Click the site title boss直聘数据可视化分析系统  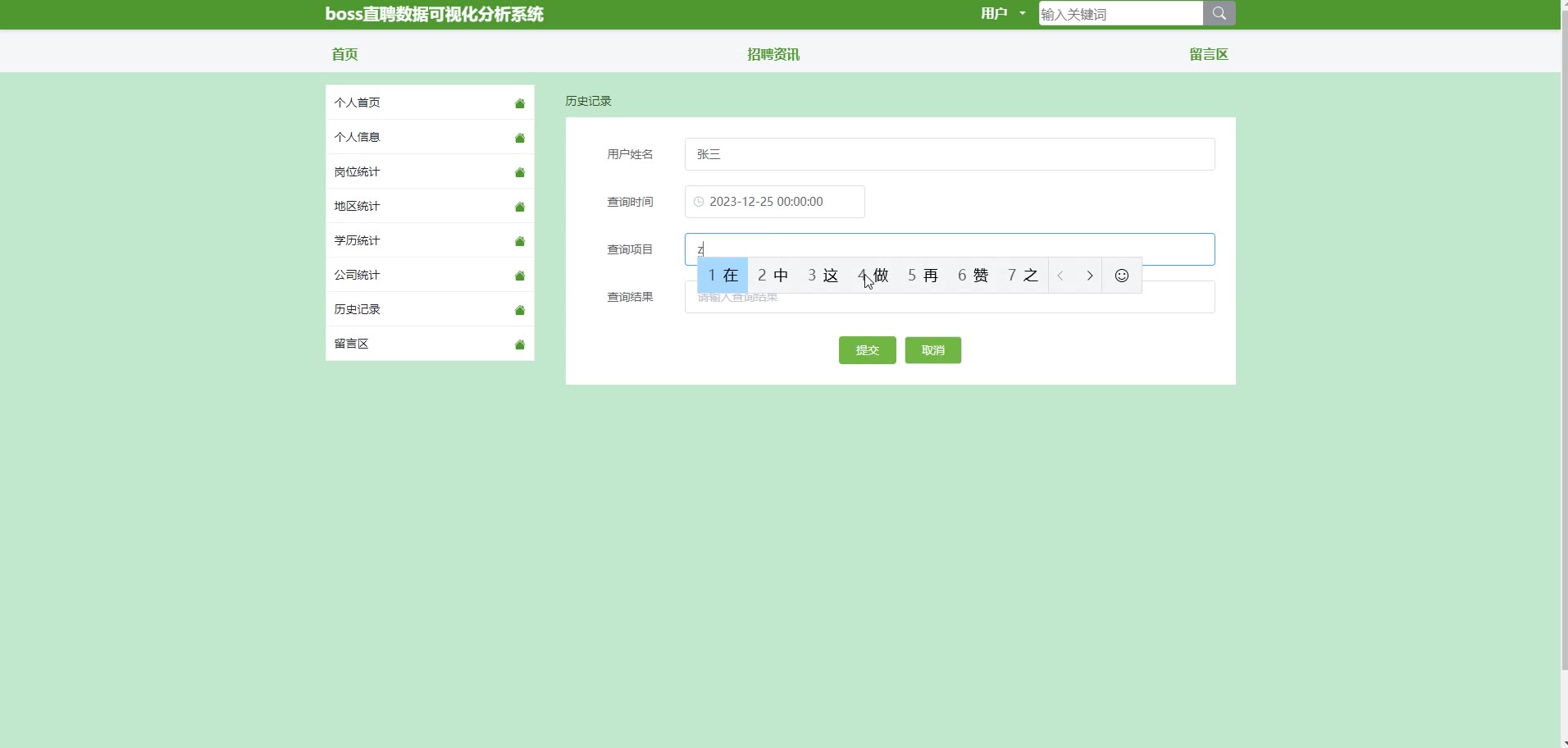434,14
